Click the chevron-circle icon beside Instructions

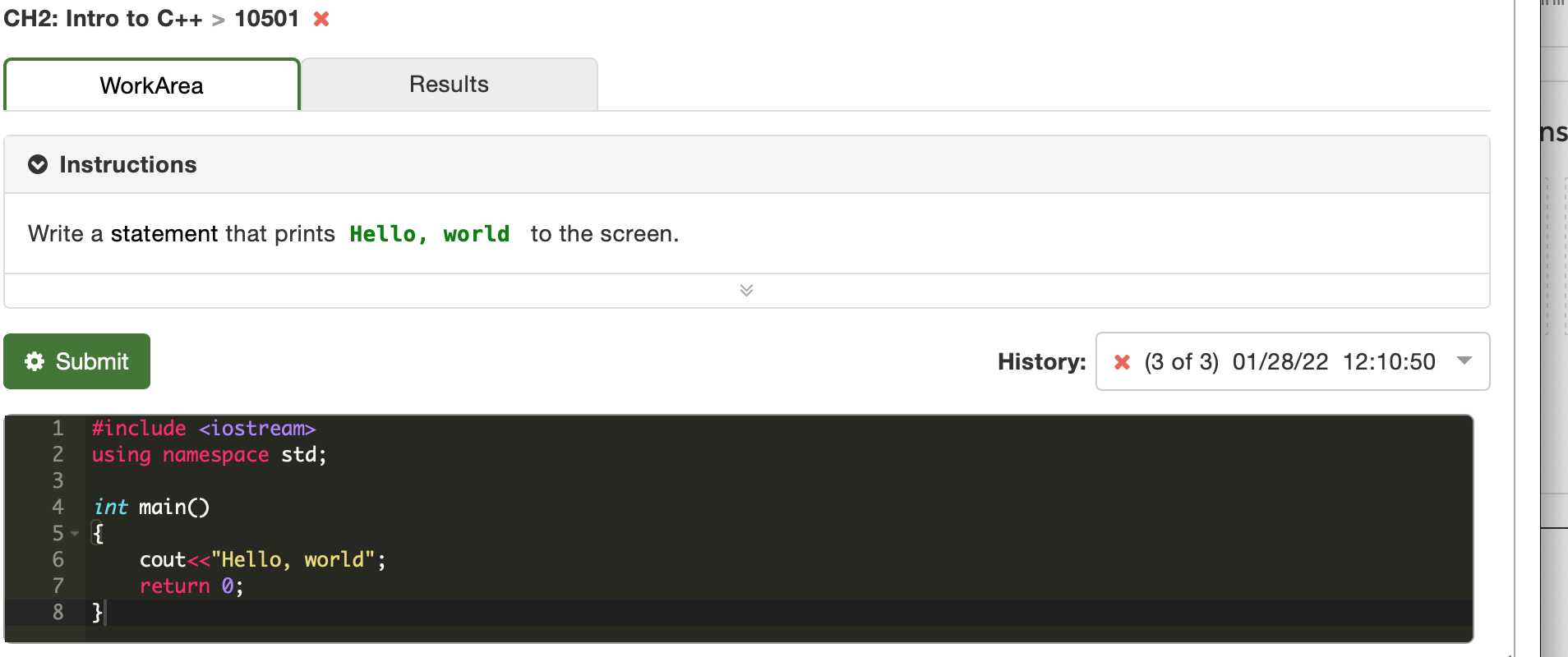pos(38,164)
